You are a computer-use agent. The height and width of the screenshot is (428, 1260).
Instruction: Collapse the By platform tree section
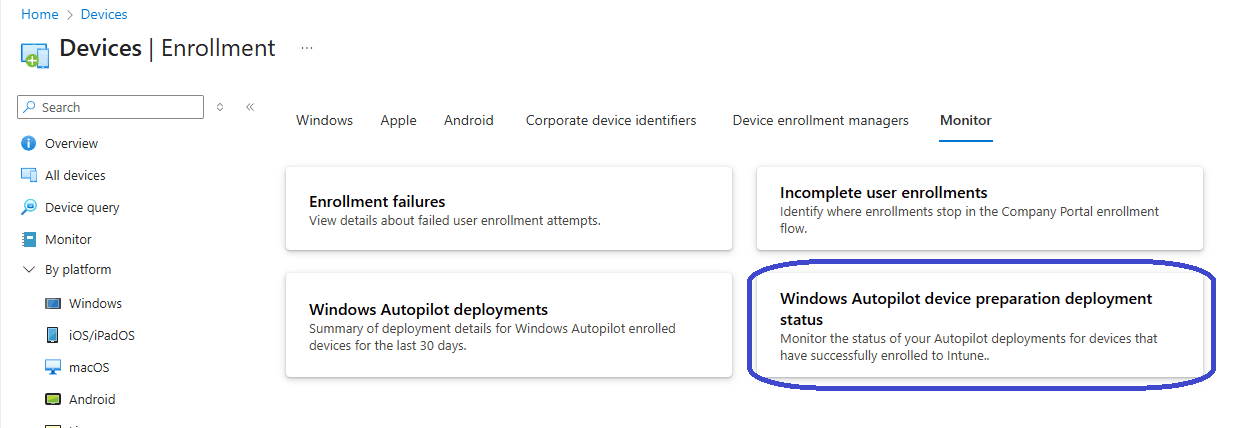coord(29,269)
